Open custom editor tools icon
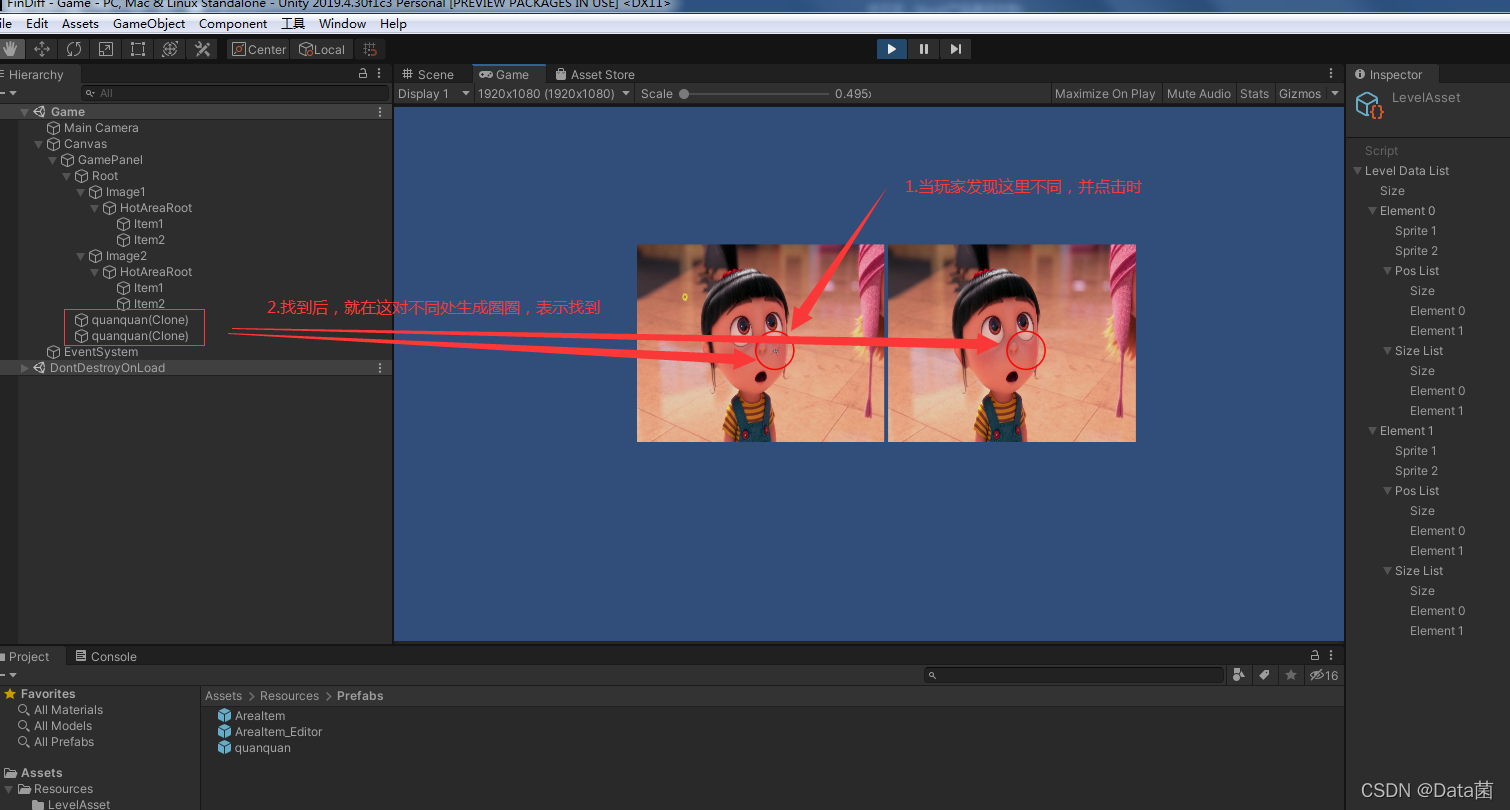This screenshot has height=810, width=1510. [x=202, y=49]
